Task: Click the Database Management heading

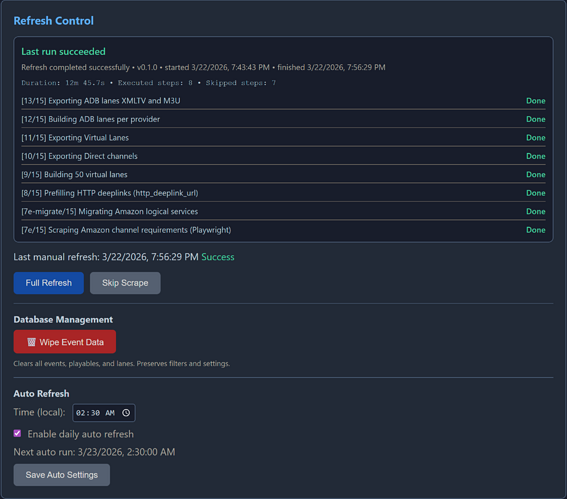Action: point(63,320)
